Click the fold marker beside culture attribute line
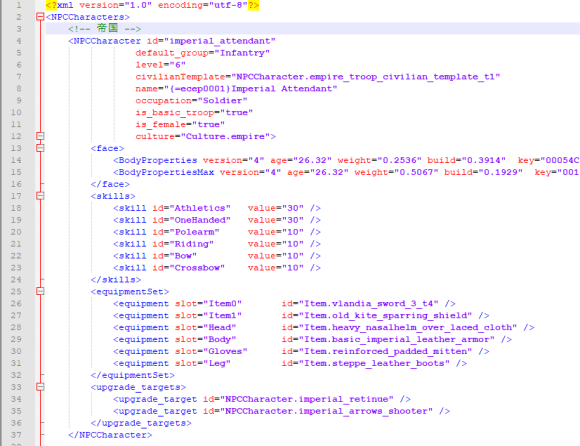 click(x=40, y=136)
